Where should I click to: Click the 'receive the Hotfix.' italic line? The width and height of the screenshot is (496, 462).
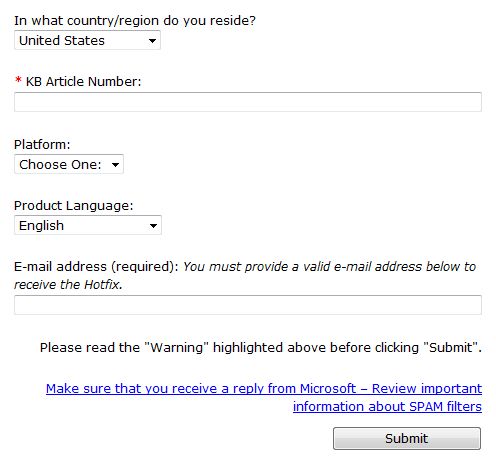[x=68, y=285]
